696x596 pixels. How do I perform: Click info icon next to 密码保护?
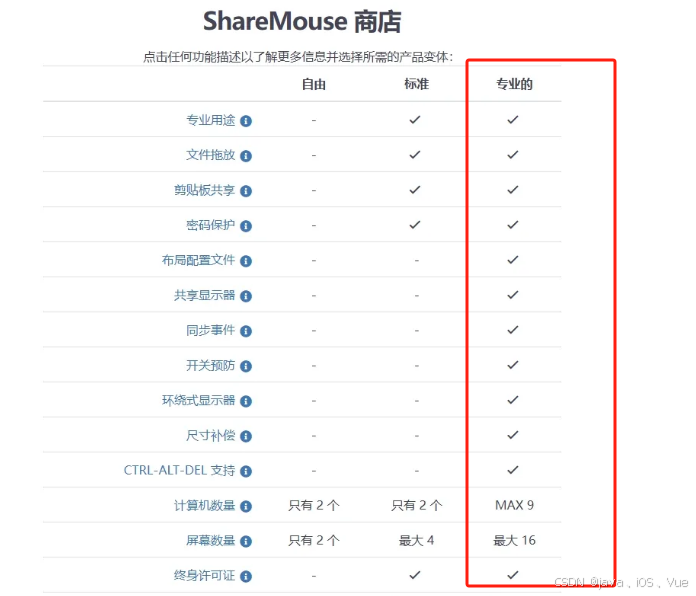point(246,226)
